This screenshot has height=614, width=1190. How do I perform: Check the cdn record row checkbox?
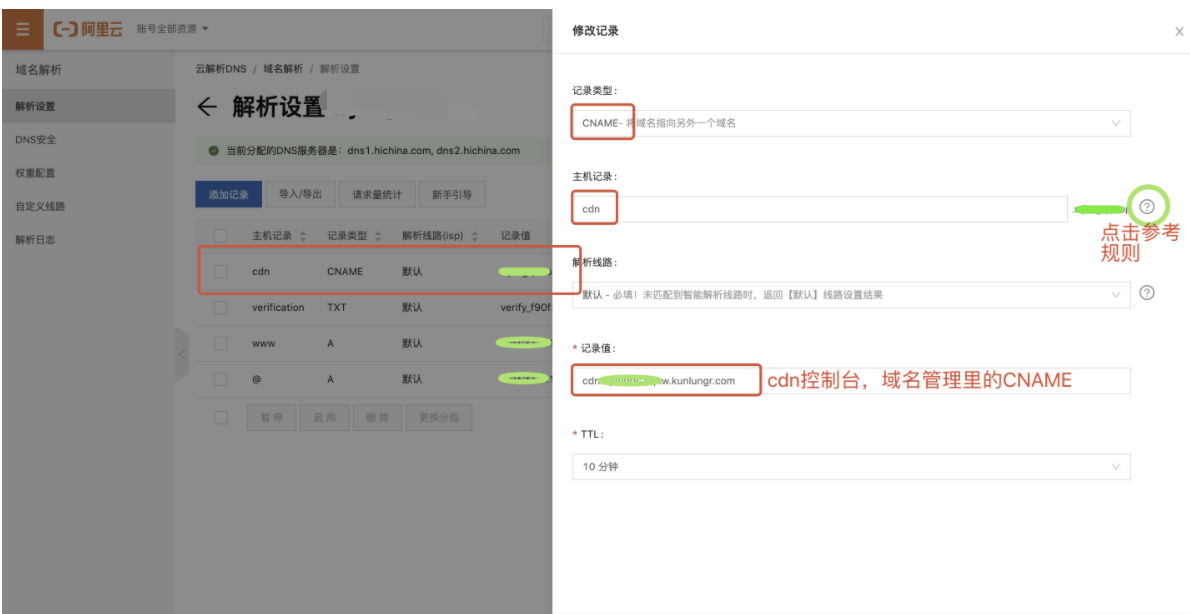click(221, 271)
